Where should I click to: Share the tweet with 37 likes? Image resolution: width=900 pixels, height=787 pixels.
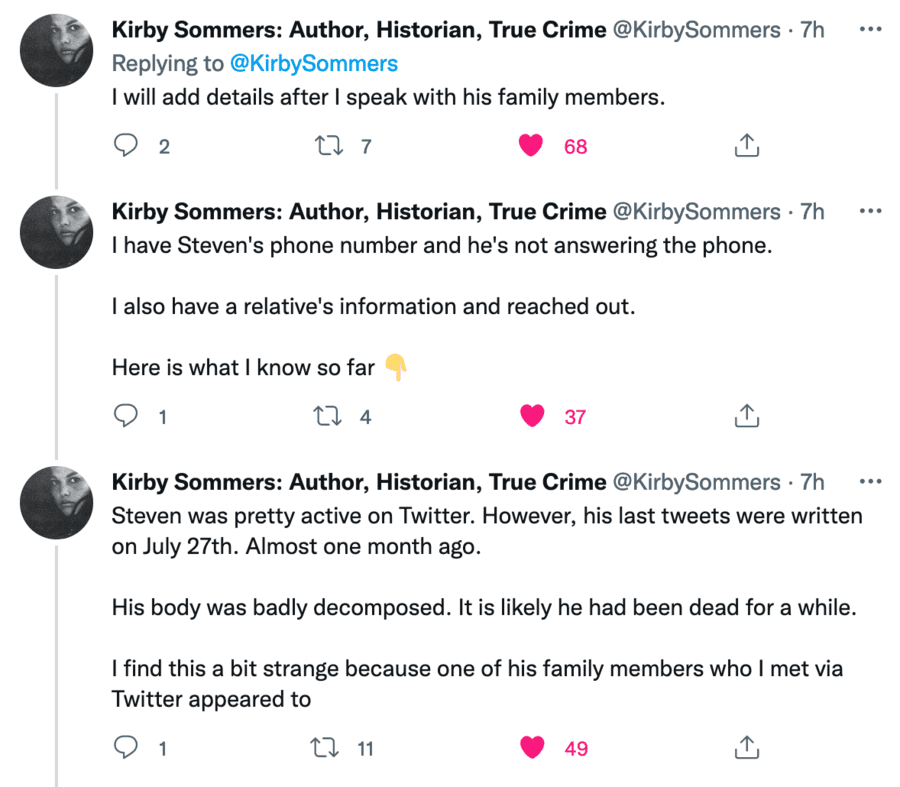(x=746, y=416)
